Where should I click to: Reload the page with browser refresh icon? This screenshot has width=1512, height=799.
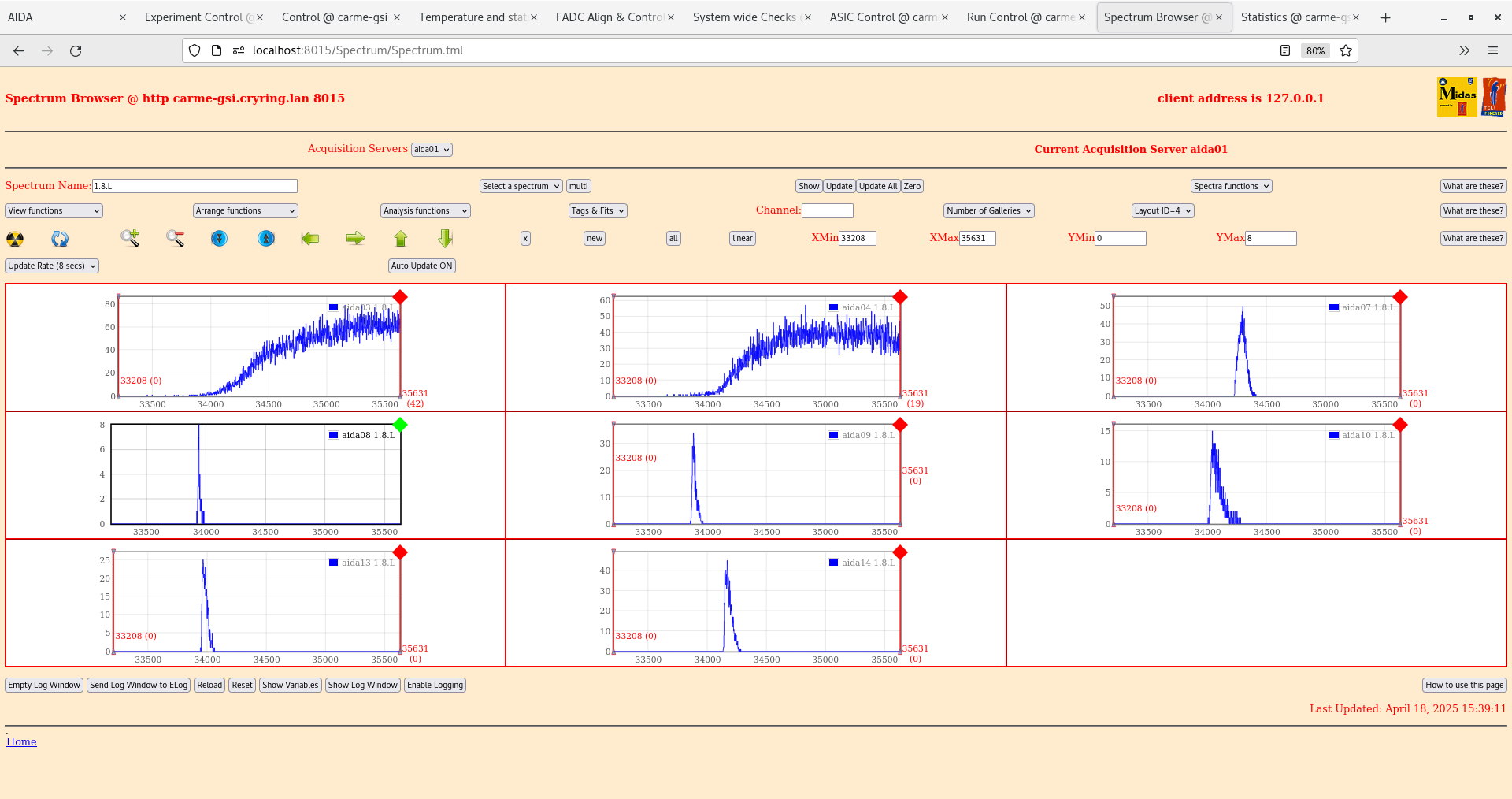[x=76, y=50]
